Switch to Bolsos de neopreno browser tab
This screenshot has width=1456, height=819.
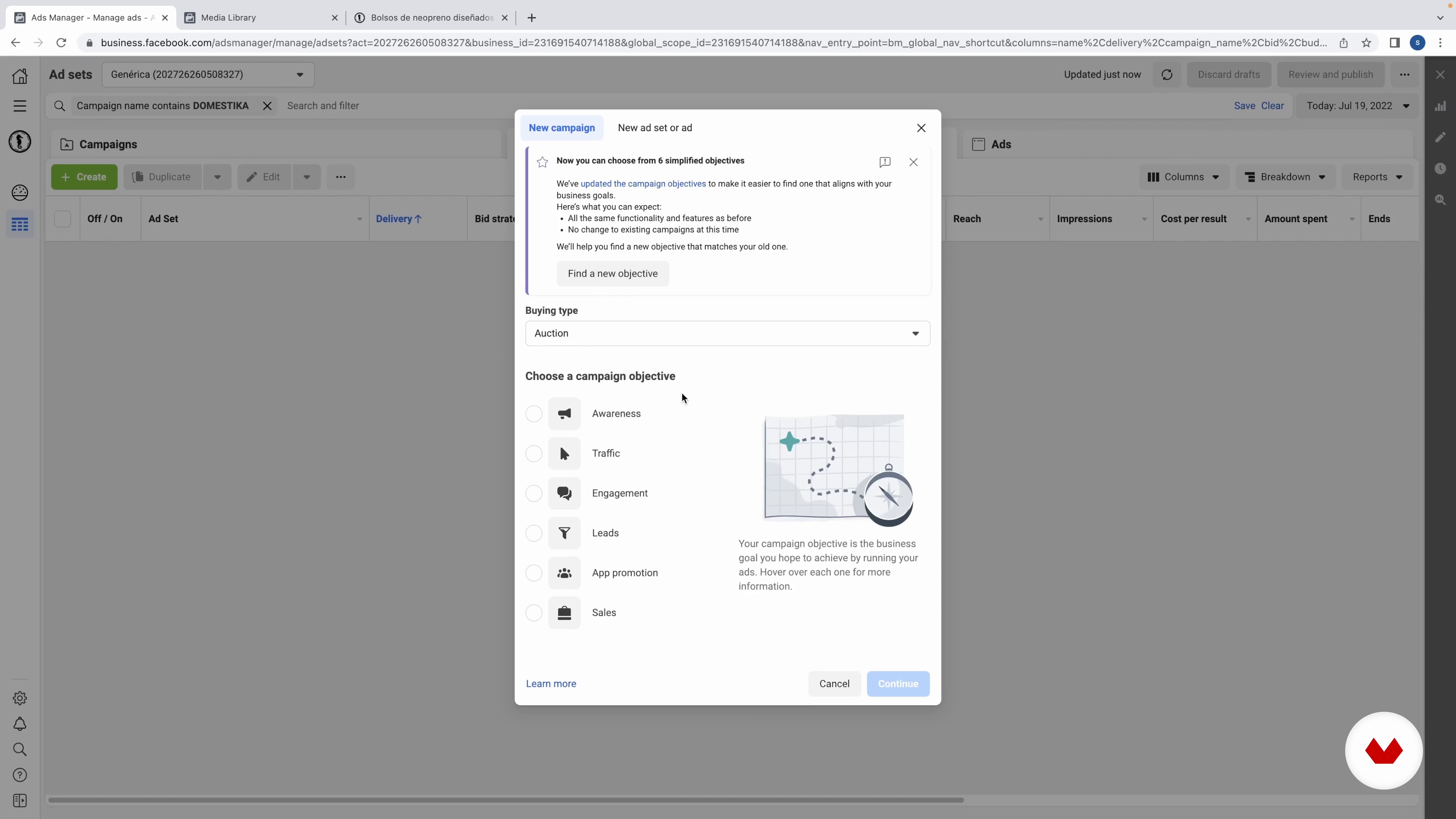tap(431, 17)
